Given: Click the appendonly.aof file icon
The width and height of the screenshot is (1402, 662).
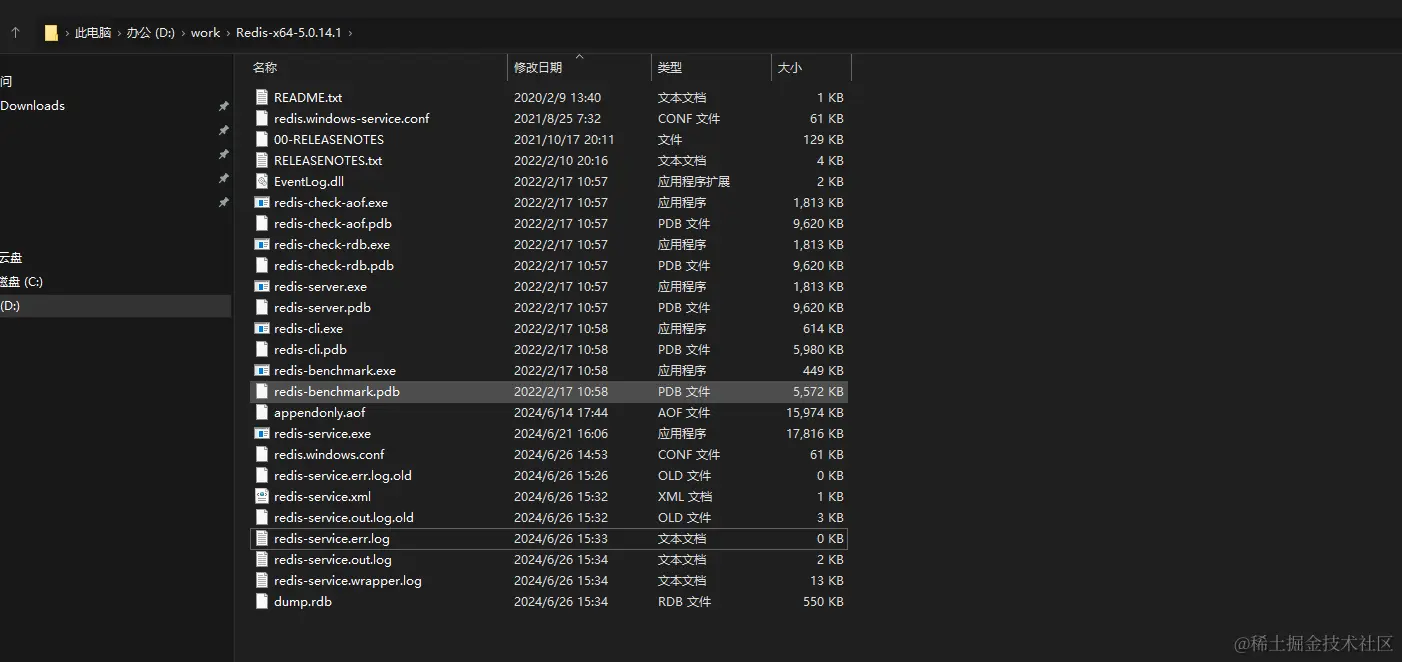Looking at the screenshot, I should tap(262, 412).
